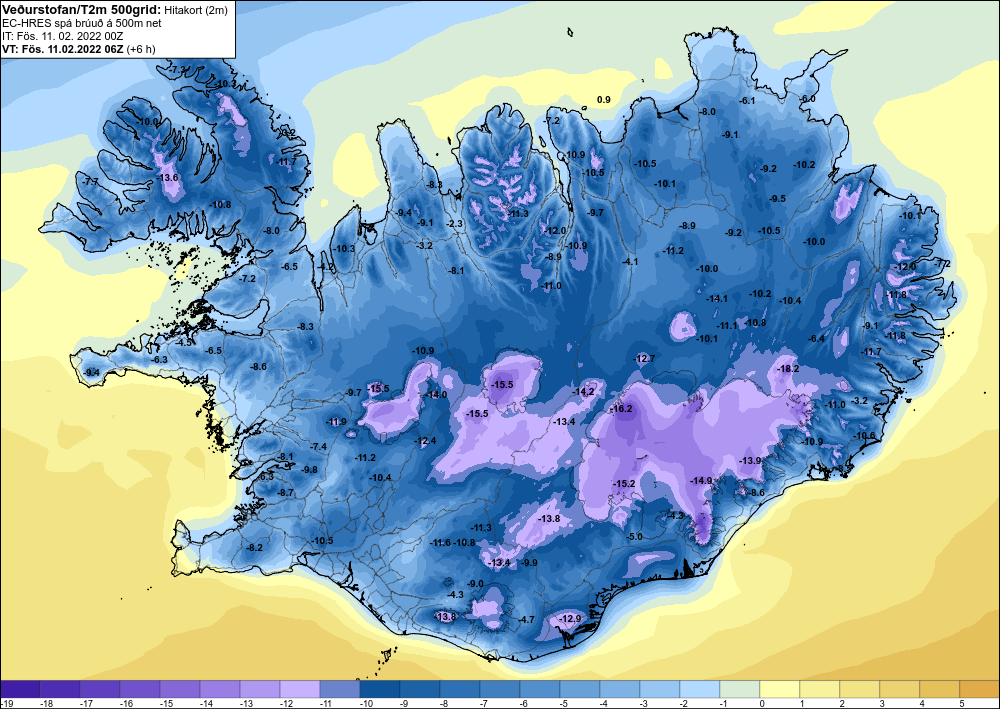Click the -14.9 temperature label

tap(700, 481)
